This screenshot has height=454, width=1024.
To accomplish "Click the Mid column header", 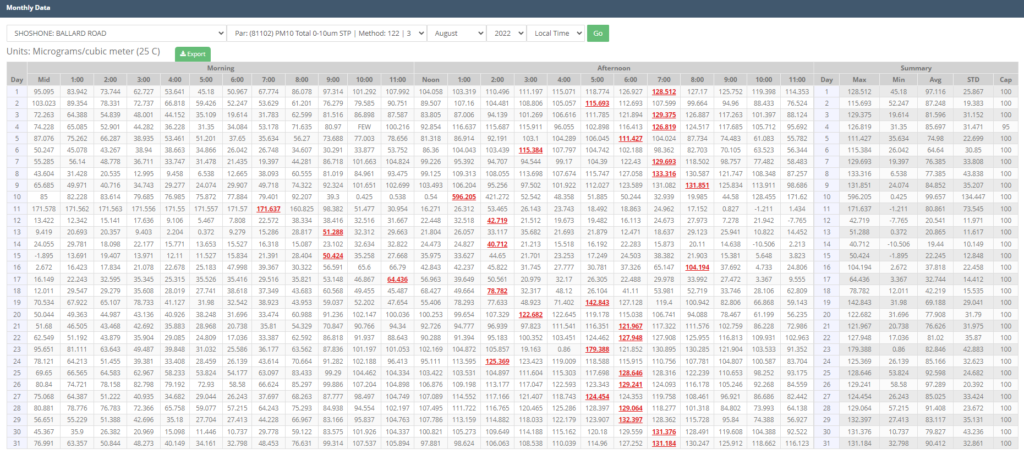I will tap(44, 80).
